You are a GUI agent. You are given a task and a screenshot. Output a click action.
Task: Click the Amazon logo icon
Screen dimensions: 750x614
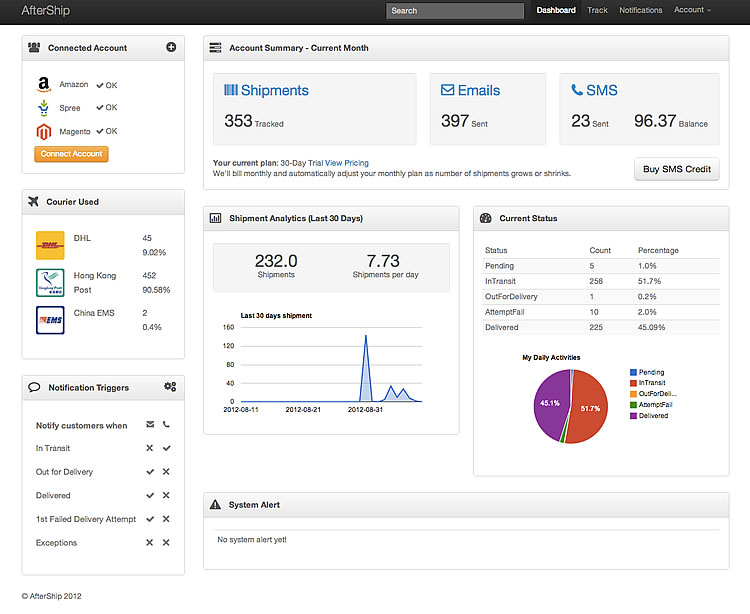tap(44, 84)
